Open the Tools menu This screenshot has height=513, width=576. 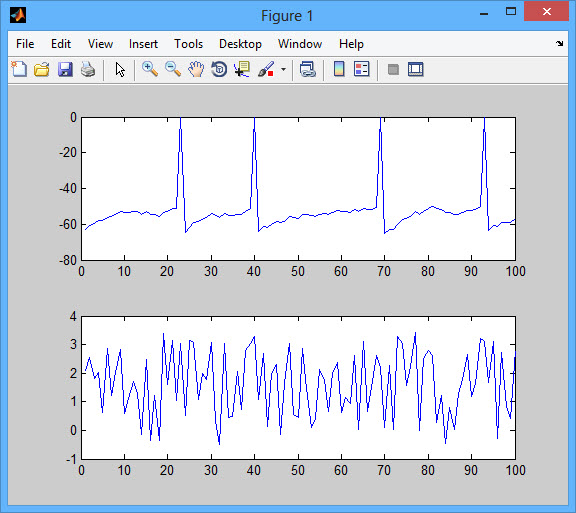(188, 44)
